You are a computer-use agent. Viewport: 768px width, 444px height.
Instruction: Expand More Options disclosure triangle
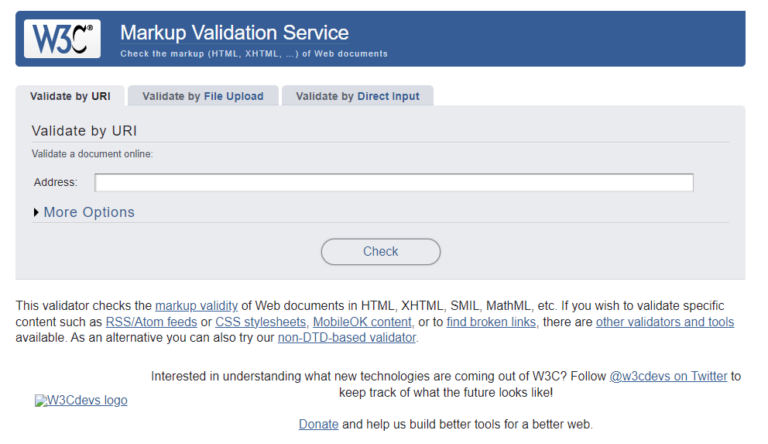(36, 212)
